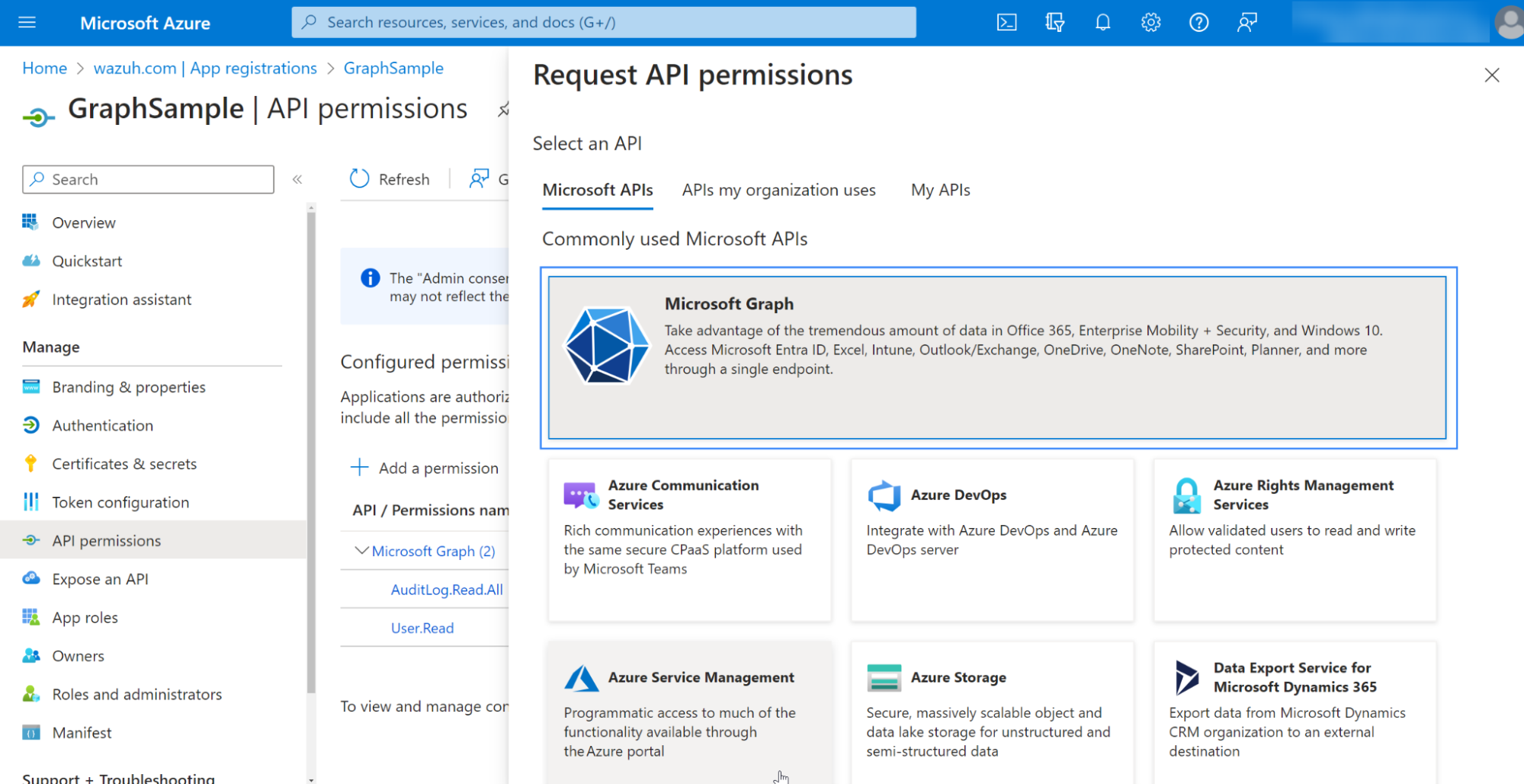Image resolution: width=1524 pixels, height=784 pixels.
Task: Close the Request API permissions panel
Action: coord(1491,75)
